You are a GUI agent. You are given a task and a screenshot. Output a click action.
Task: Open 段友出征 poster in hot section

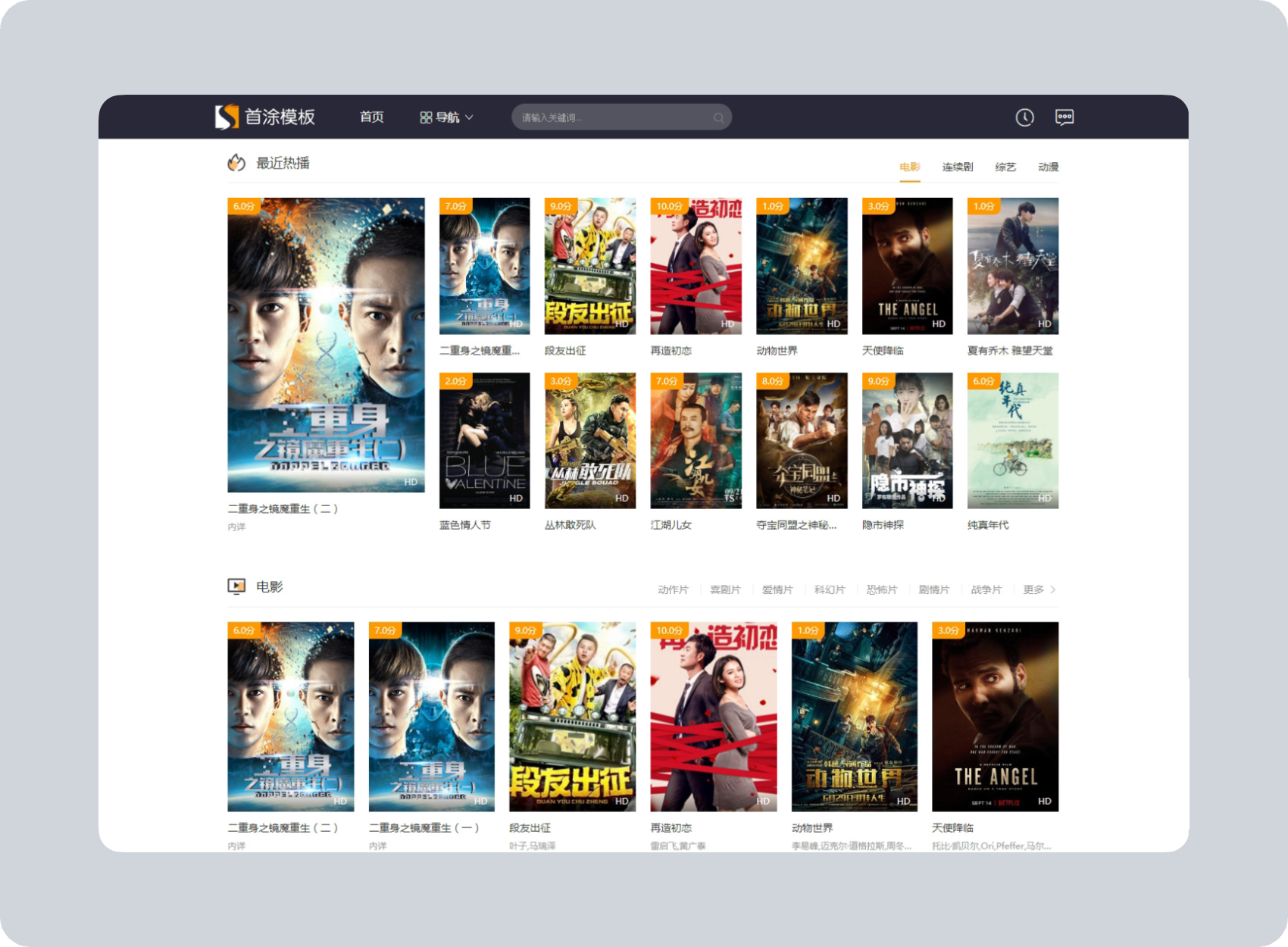tap(590, 266)
